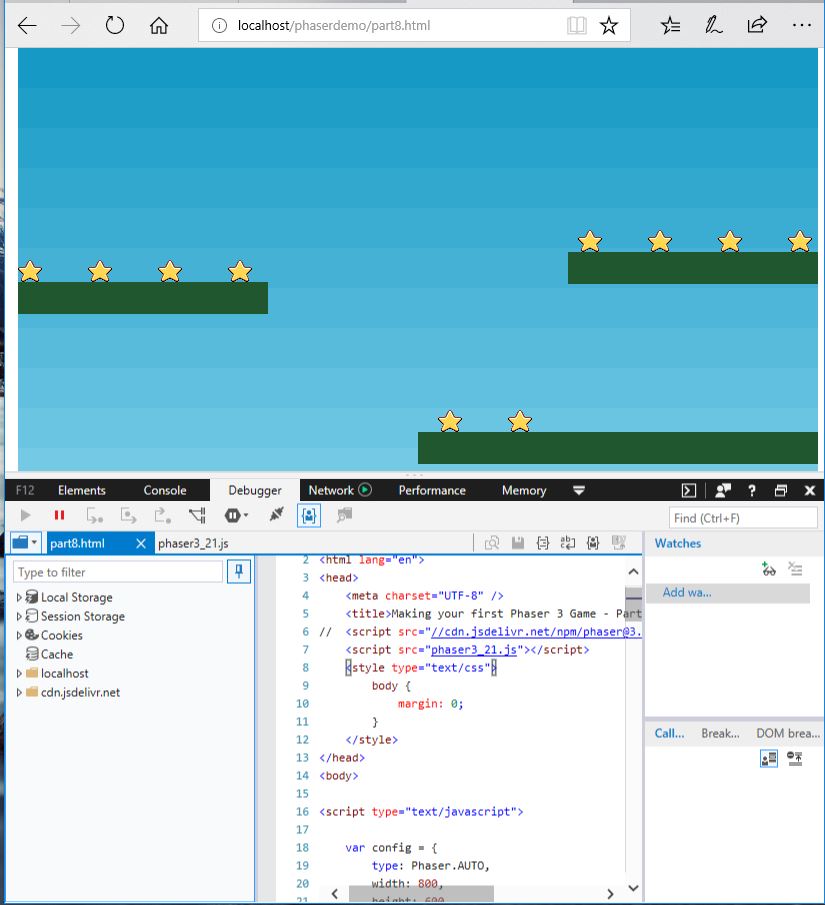Open the file picker folder dropdown

[25, 543]
